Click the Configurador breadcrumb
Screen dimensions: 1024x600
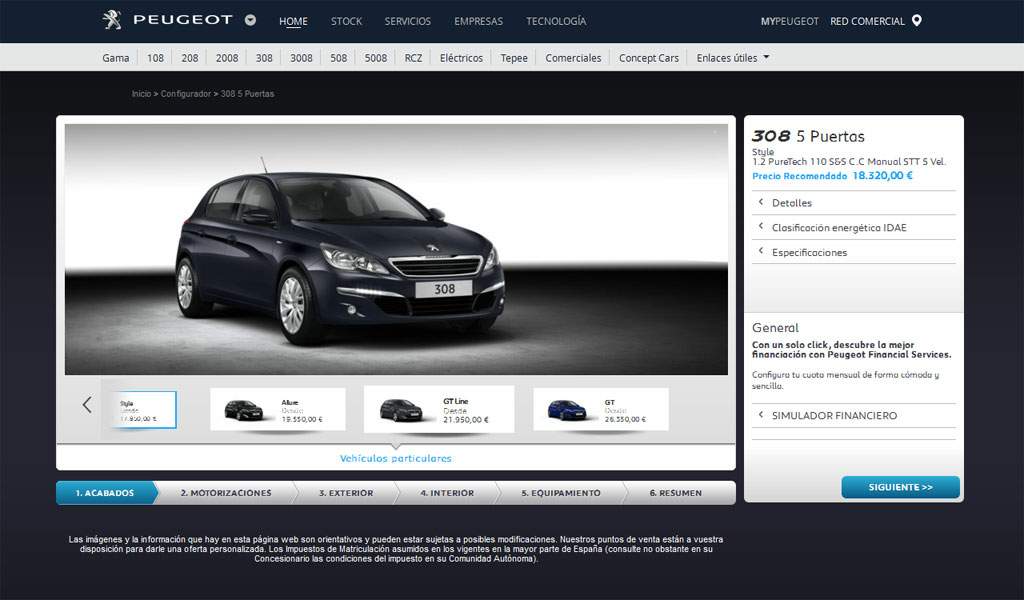pos(185,94)
